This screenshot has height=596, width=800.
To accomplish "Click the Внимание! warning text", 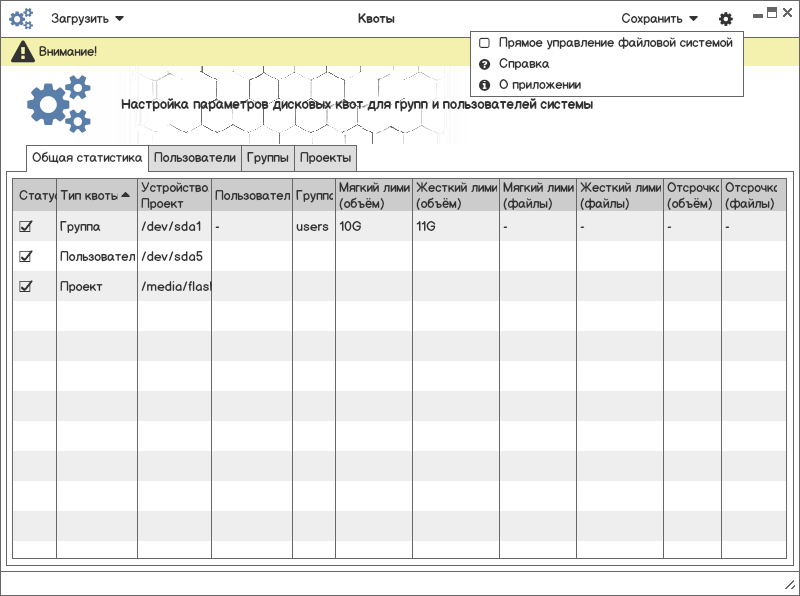I will 68,52.
